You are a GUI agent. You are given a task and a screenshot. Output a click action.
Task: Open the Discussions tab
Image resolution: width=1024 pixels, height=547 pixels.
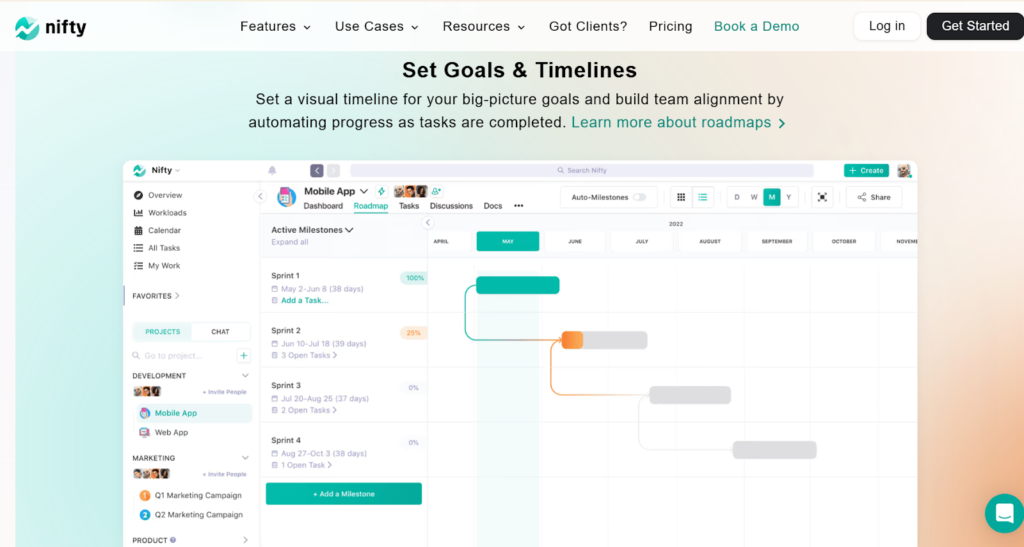(451, 206)
